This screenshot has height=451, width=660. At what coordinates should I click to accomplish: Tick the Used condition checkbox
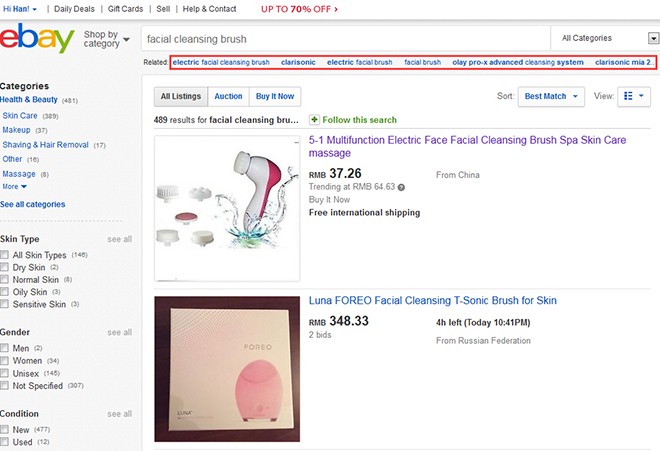click(x=5, y=441)
